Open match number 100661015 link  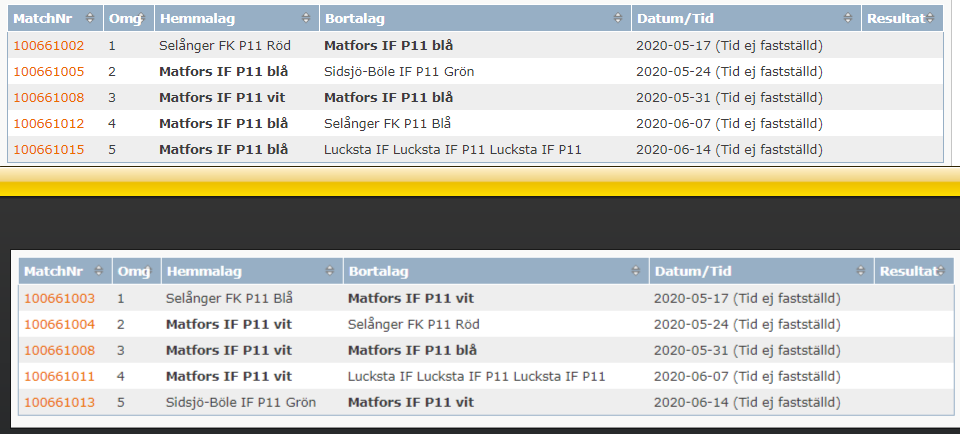pos(48,149)
